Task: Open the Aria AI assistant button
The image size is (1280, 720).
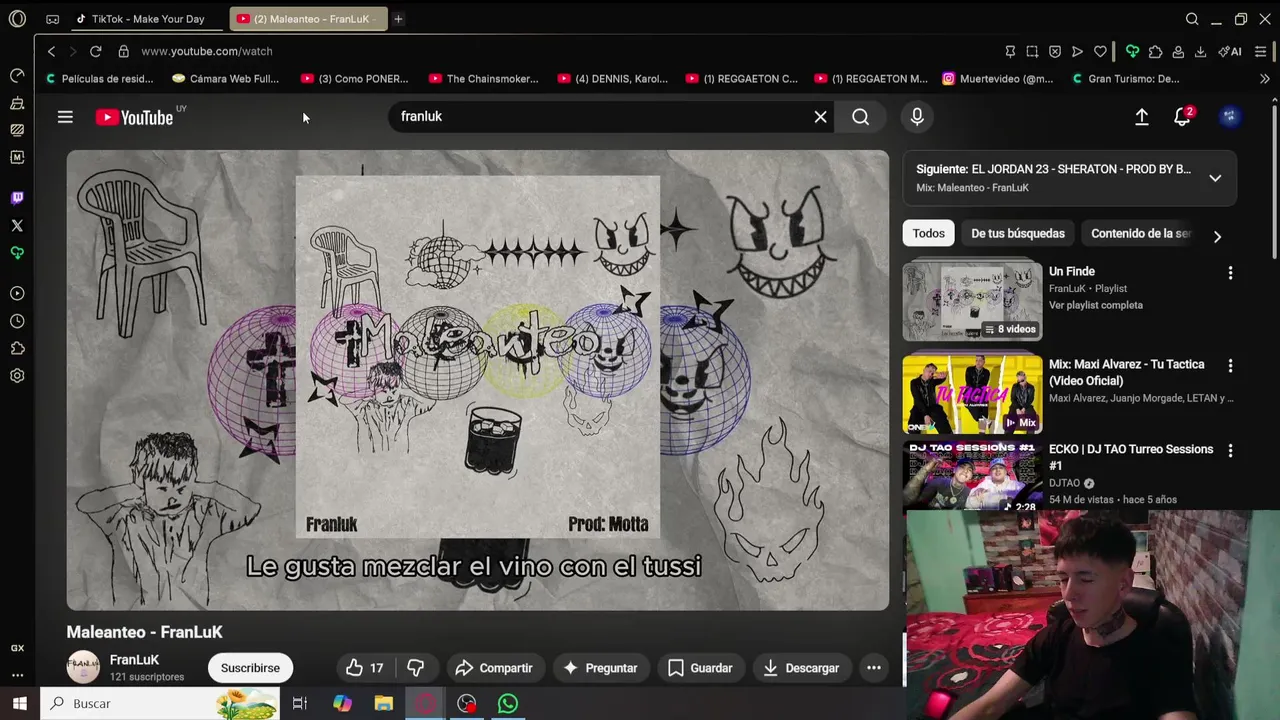Action: pyautogui.click(x=1230, y=51)
